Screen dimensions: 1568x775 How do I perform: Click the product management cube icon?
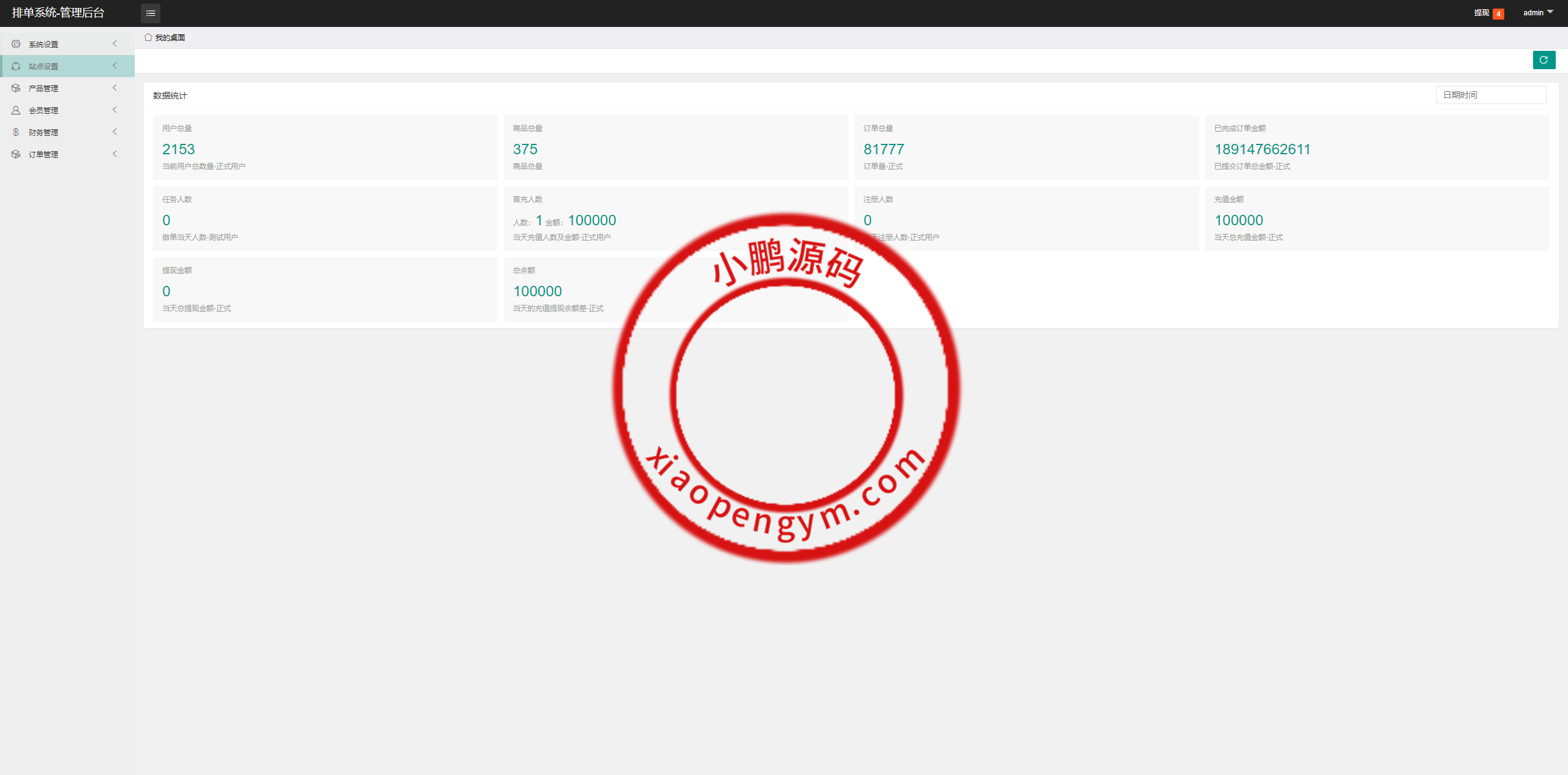(x=16, y=88)
